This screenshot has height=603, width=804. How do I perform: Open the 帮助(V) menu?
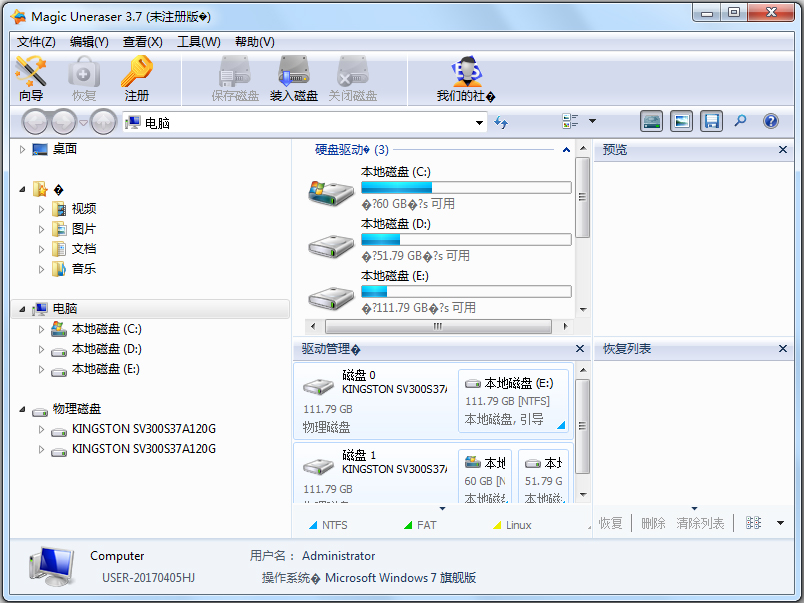pyautogui.click(x=254, y=42)
